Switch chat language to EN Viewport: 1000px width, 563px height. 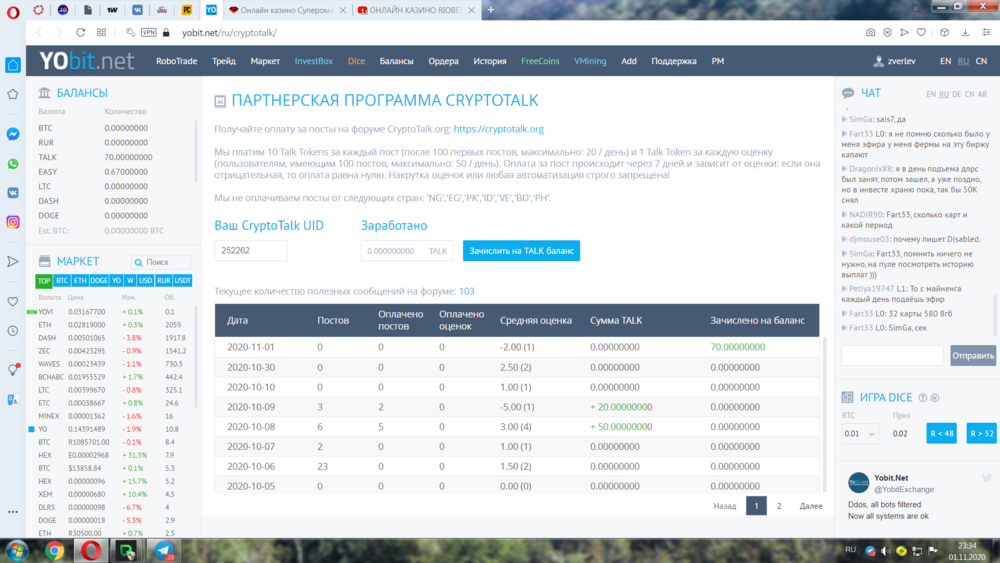[930, 94]
